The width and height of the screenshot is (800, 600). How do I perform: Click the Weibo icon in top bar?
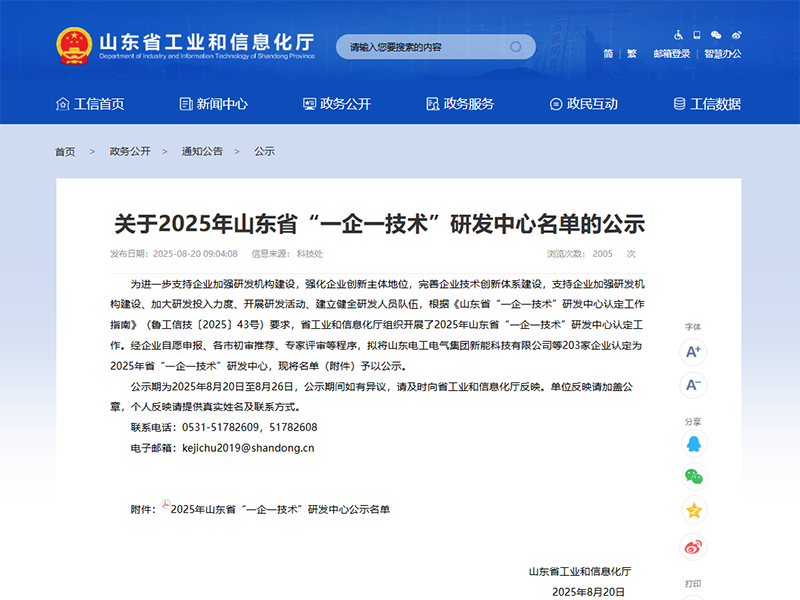(x=737, y=35)
